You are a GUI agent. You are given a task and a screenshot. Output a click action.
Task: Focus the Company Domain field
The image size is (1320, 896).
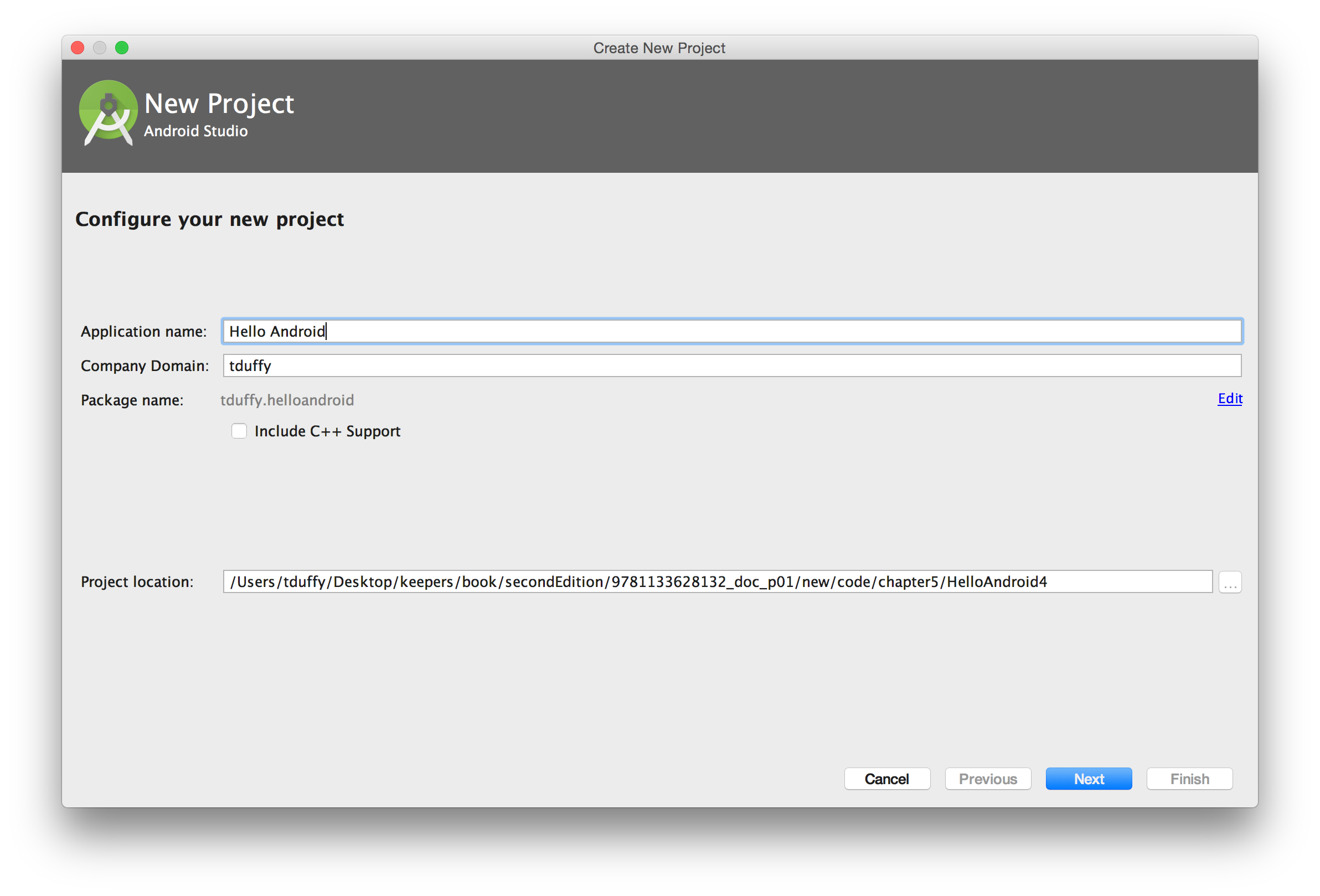pos(732,365)
